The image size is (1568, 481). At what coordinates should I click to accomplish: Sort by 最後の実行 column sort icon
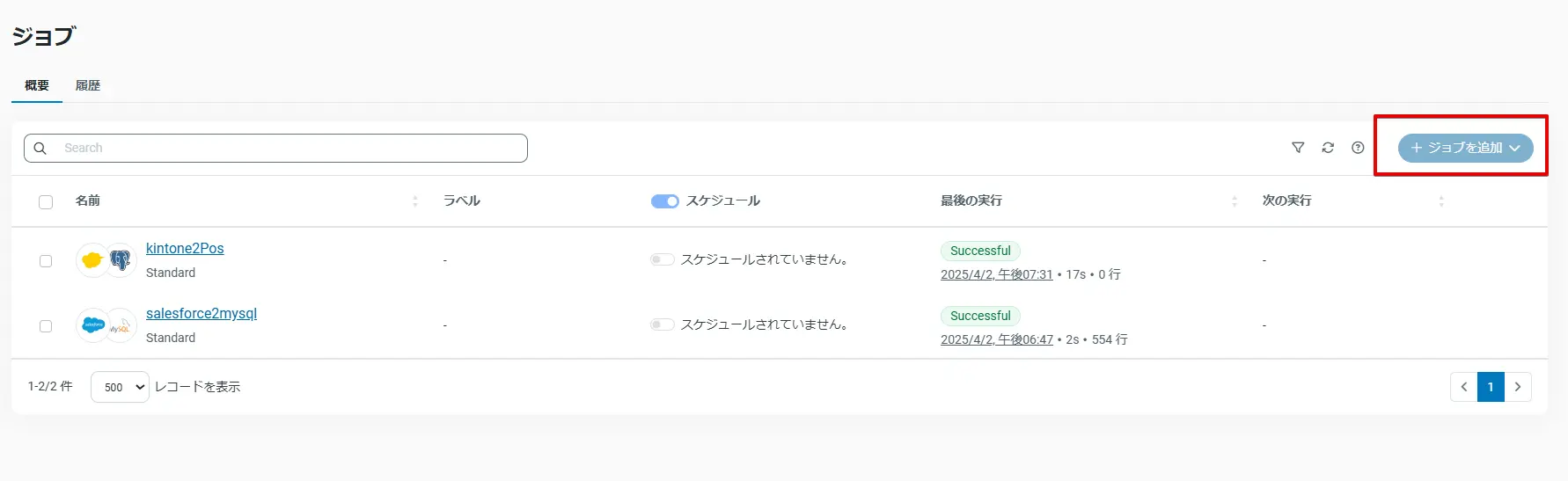[x=1235, y=201]
